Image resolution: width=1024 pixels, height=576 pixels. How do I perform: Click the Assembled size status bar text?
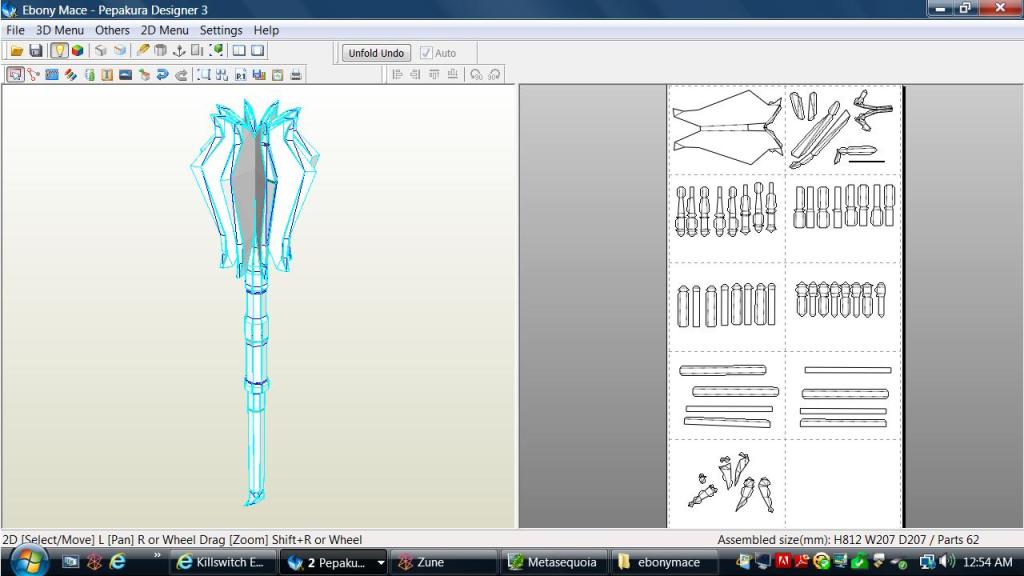click(x=848, y=539)
